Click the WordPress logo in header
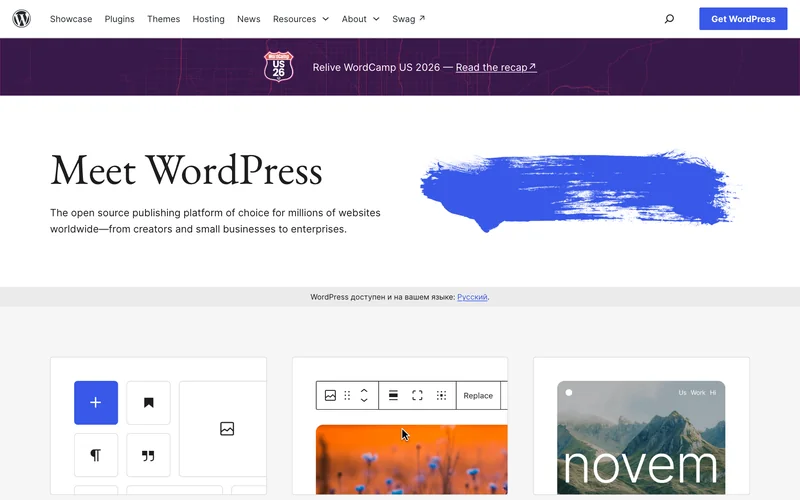 click(21, 19)
